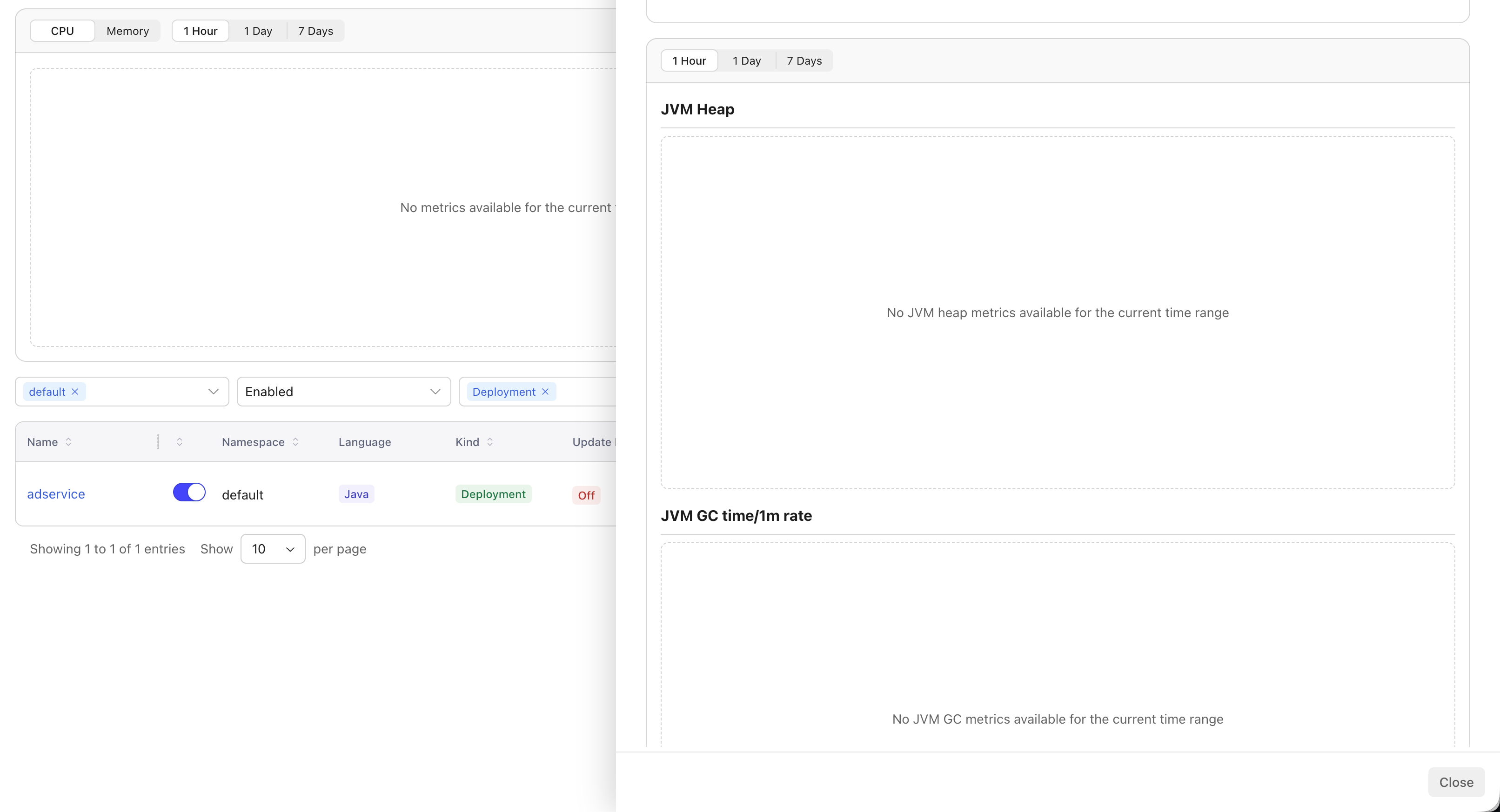
Task: Remove the default namespace filter tag
Action: pos(75,392)
